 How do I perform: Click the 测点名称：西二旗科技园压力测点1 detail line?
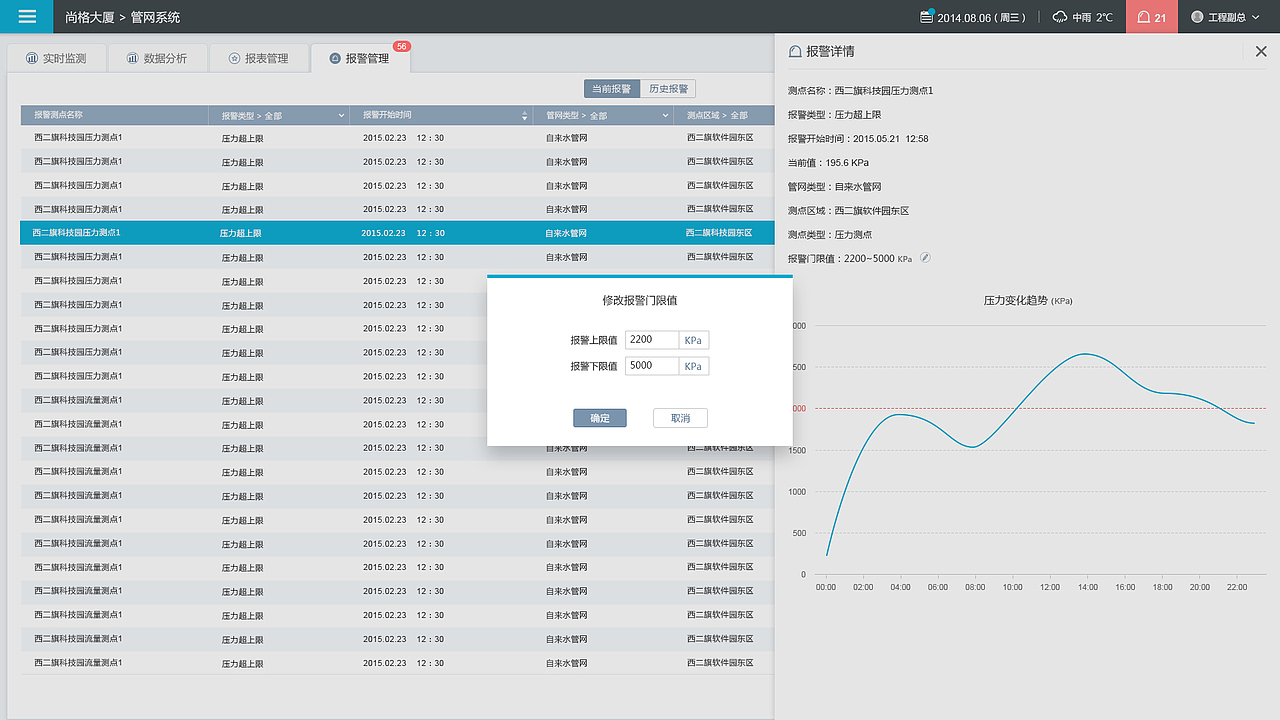point(861,91)
